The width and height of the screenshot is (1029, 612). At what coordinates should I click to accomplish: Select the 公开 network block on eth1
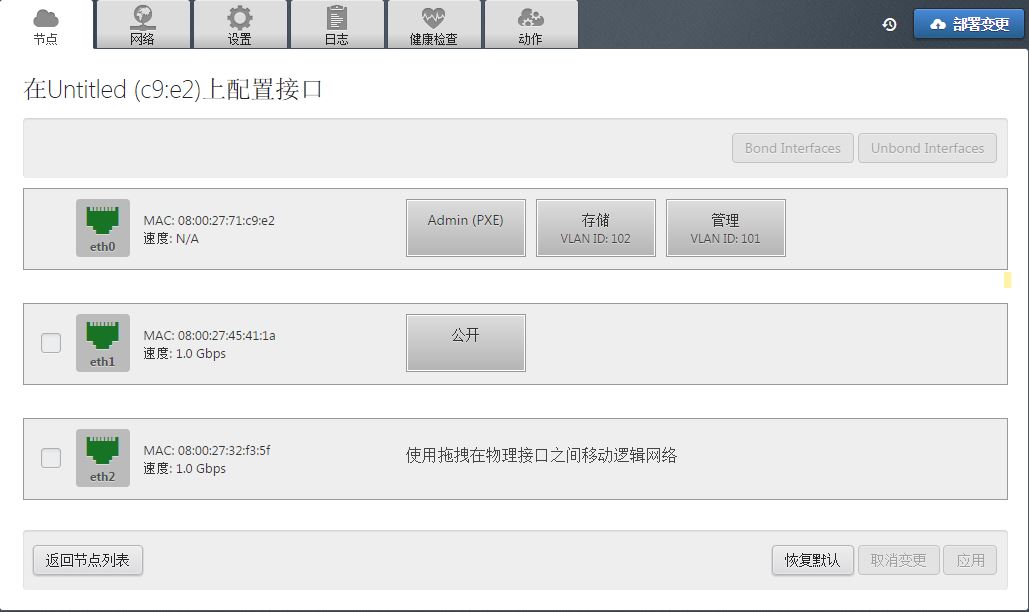(x=465, y=342)
